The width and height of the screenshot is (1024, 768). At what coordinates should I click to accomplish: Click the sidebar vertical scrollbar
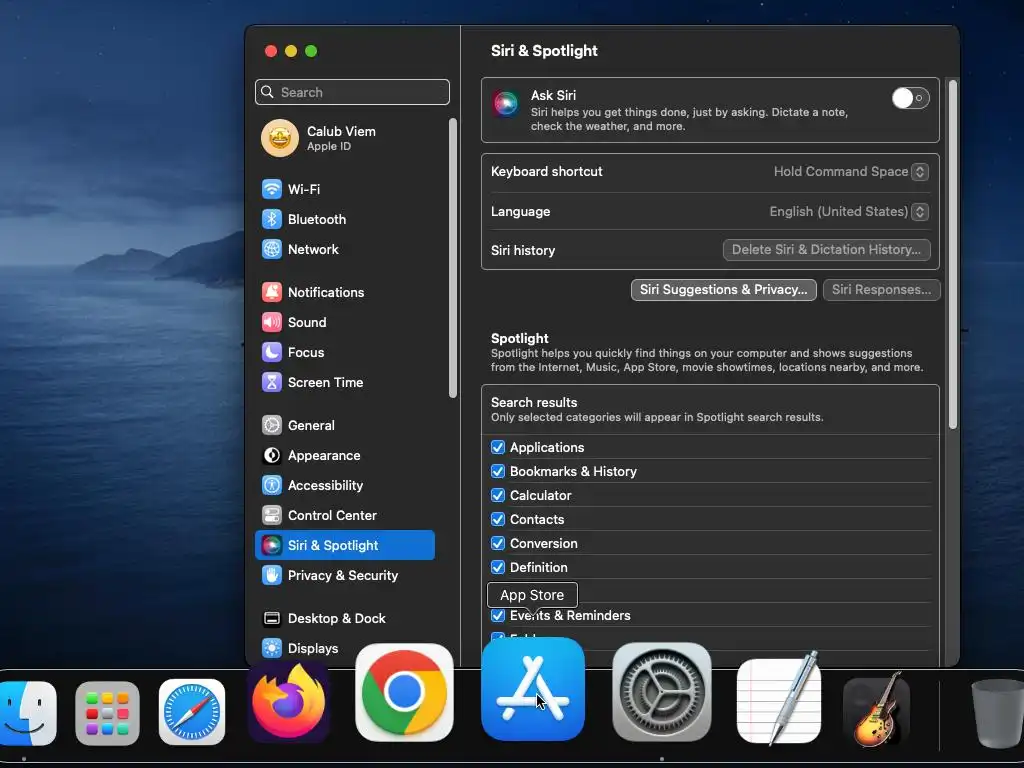tap(453, 257)
